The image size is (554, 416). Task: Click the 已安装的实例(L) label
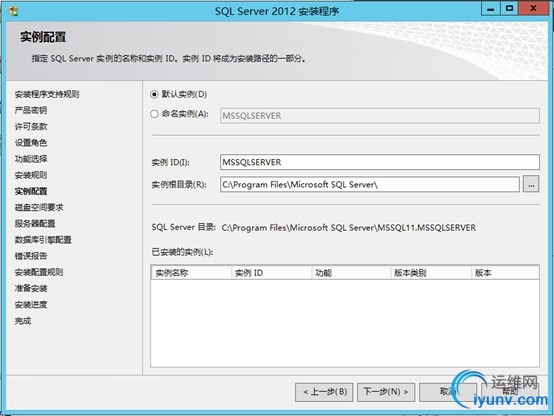tap(182, 252)
